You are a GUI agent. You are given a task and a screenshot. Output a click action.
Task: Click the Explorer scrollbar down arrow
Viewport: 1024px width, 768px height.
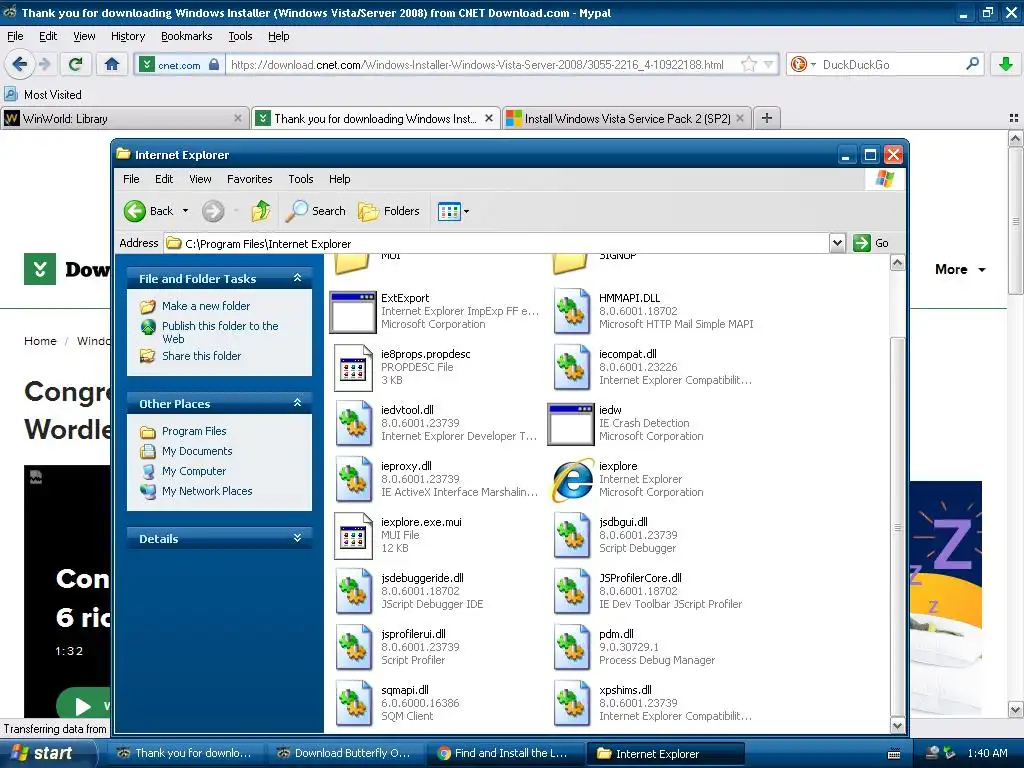[897, 726]
